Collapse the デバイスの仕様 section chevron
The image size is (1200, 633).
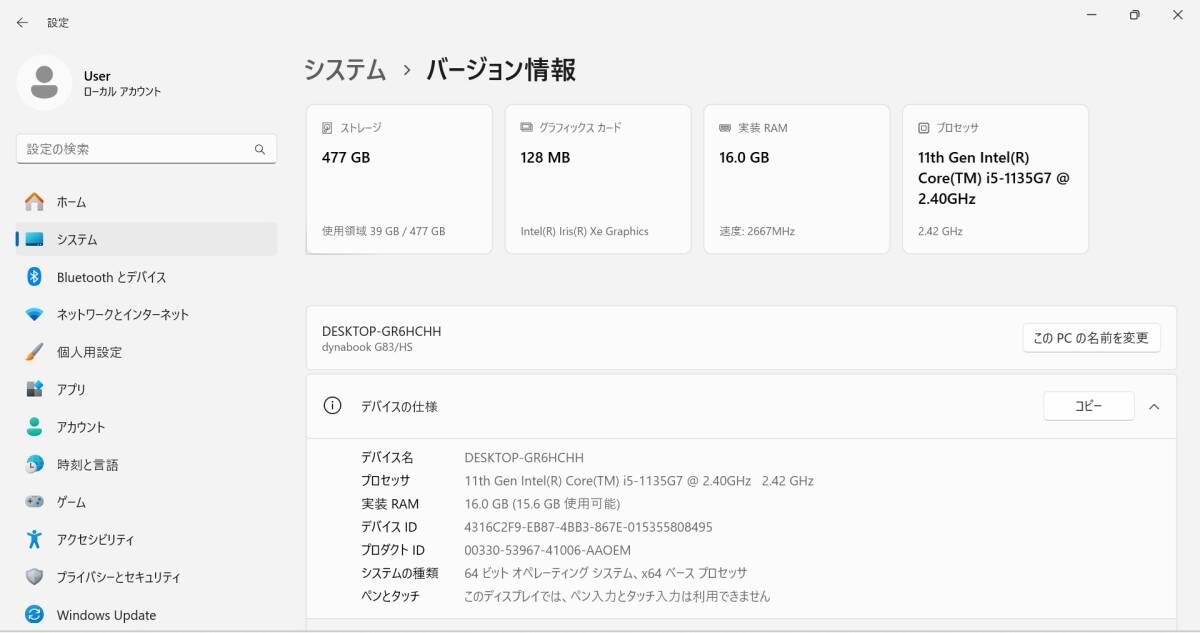(1154, 407)
